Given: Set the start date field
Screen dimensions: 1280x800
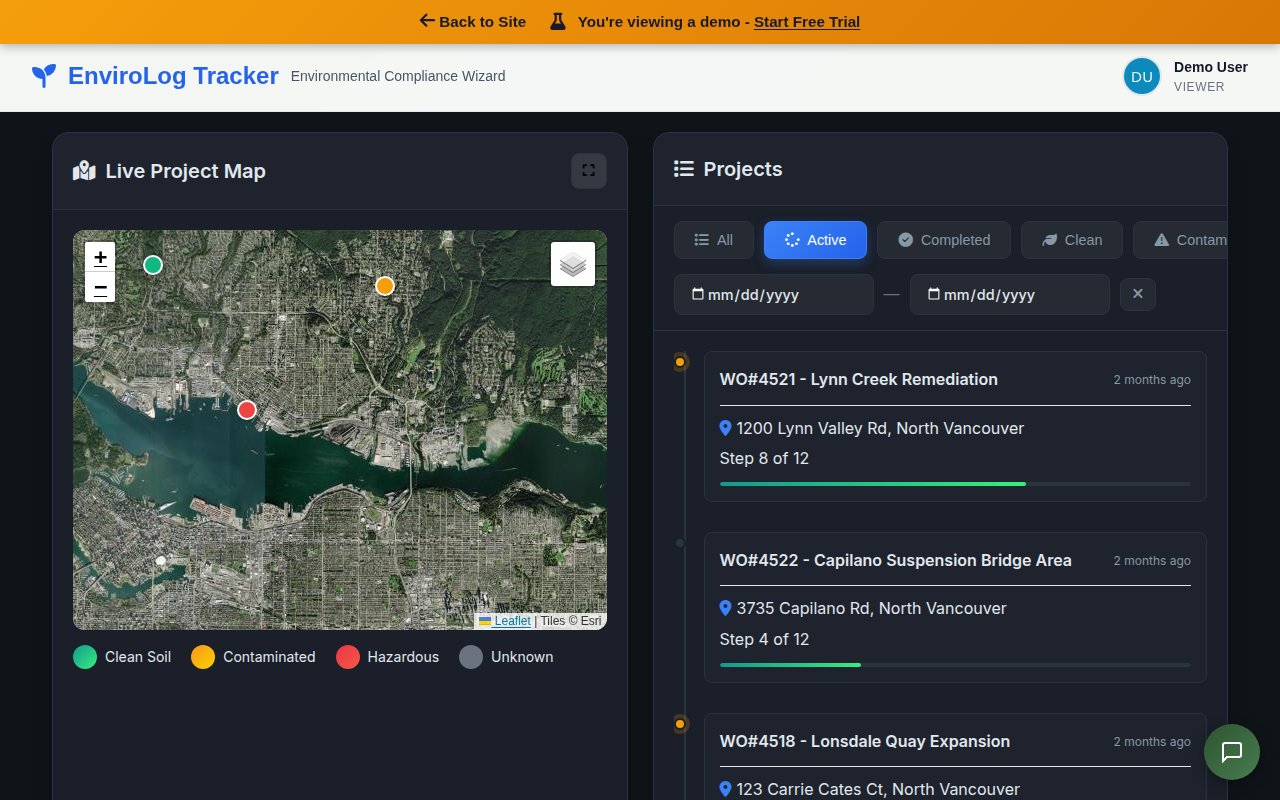Looking at the screenshot, I should coord(774,295).
